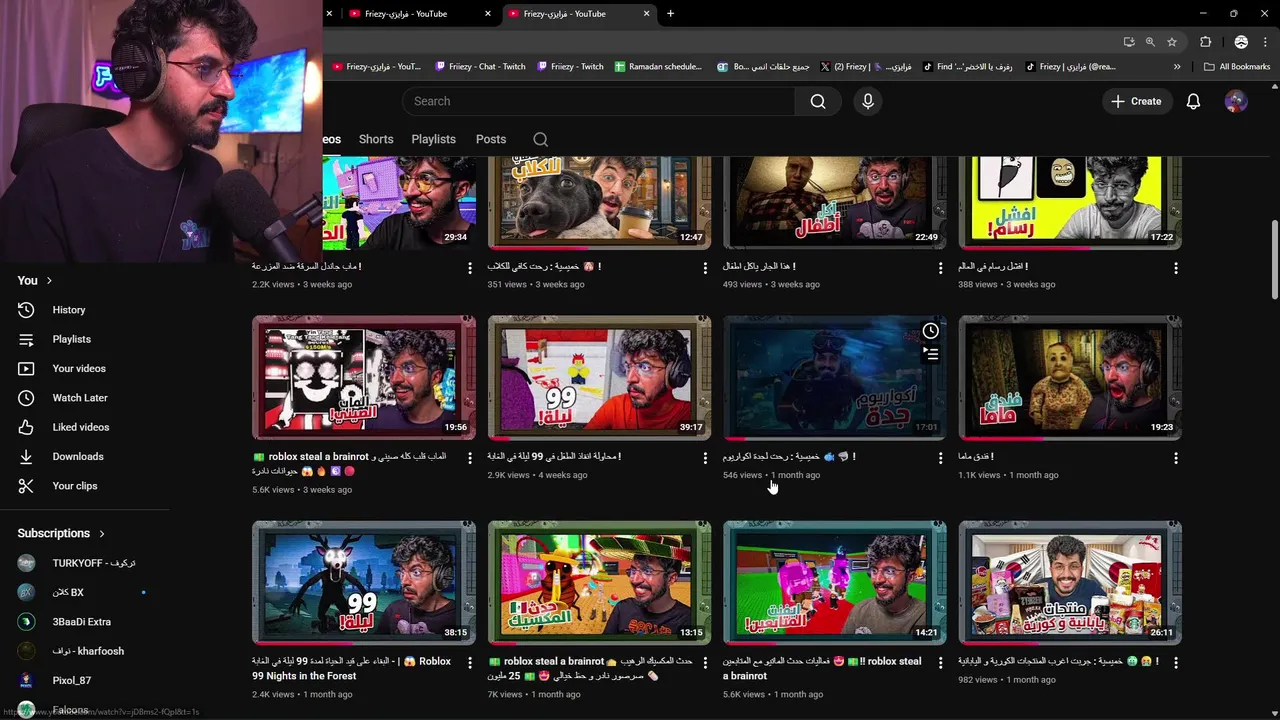The height and width of the screenshot is (720, 1280).
Task: Switch to the Posts tab
Action: click(491, 139)
